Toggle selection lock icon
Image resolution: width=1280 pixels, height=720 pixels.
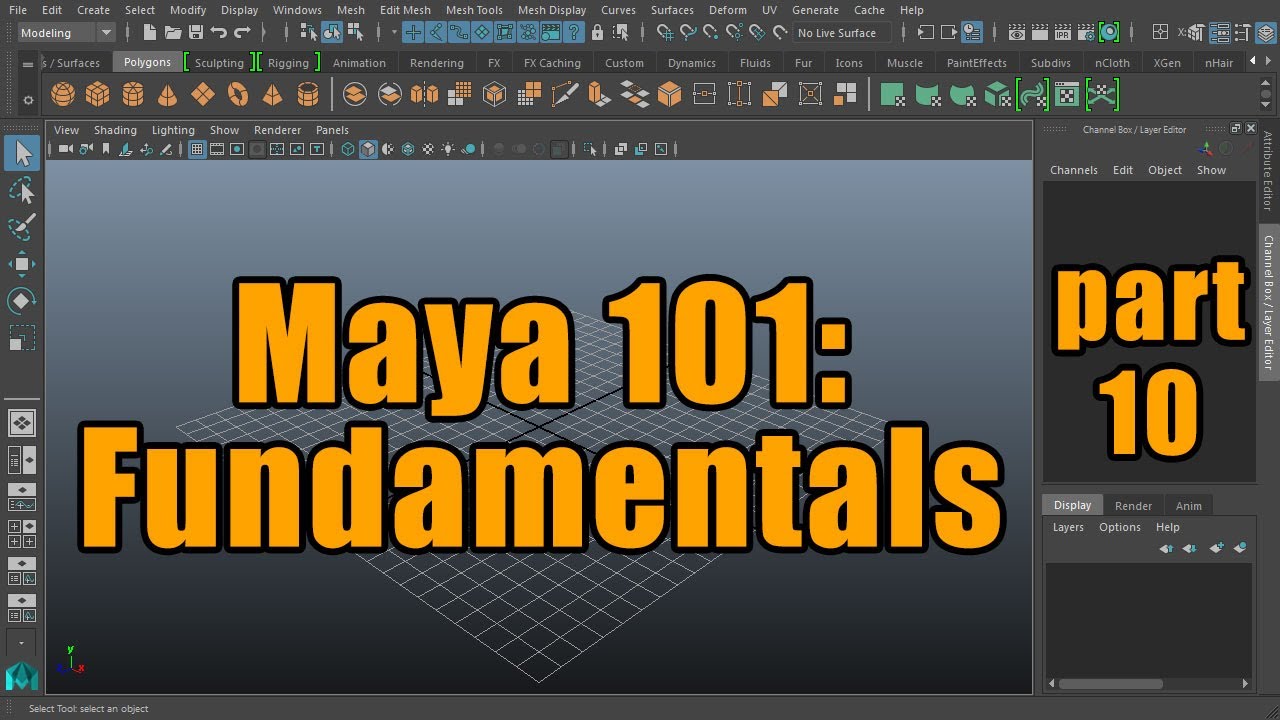click(598, 33)
